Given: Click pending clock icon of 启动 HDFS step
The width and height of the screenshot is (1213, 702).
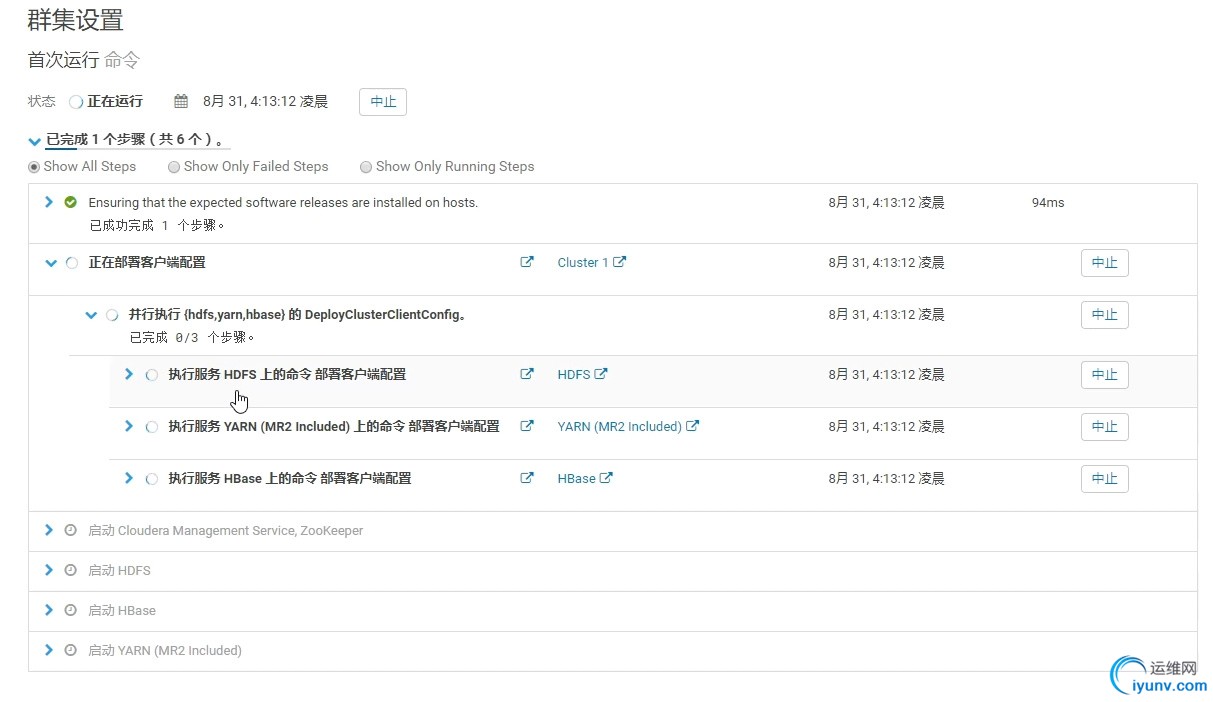Looking at the screenshot, I should click(x=70, y=570).
